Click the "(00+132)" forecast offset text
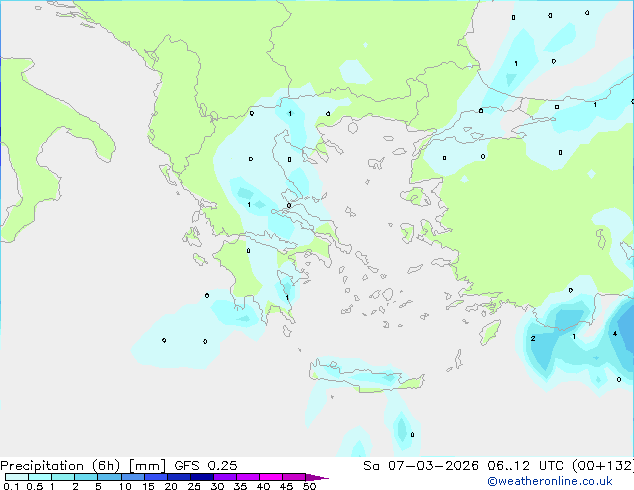Viewport: 634px width, 490px height. tap(603, 466)
